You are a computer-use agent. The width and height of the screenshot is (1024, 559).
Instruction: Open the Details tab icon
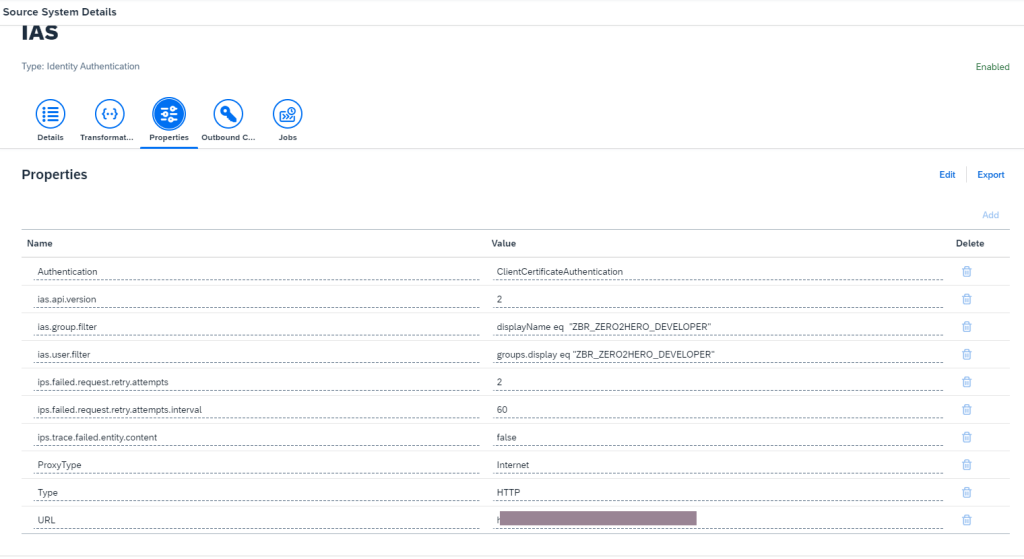[50, 113]
